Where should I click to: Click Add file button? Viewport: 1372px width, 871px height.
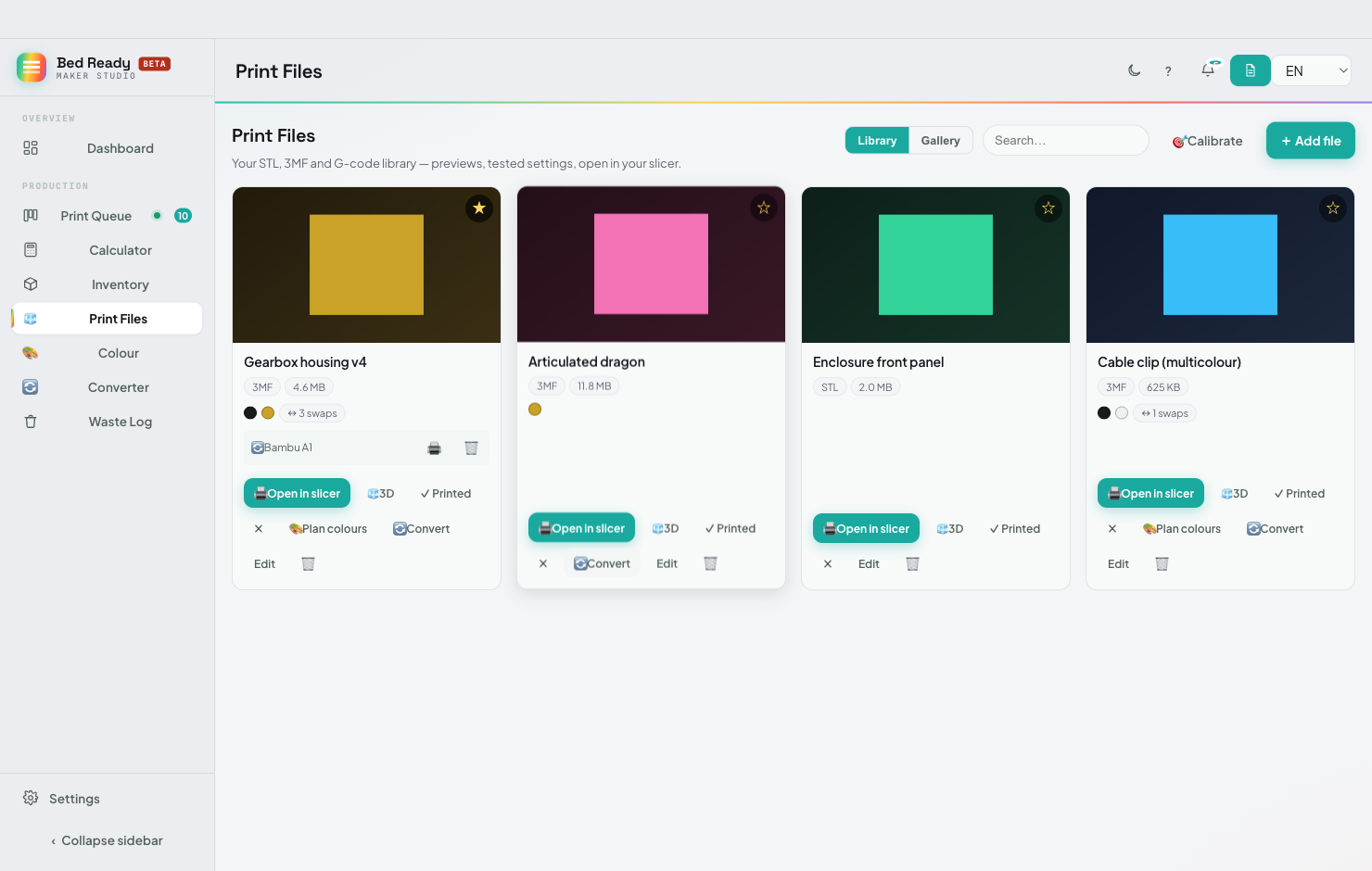(x=1311, y=141)
